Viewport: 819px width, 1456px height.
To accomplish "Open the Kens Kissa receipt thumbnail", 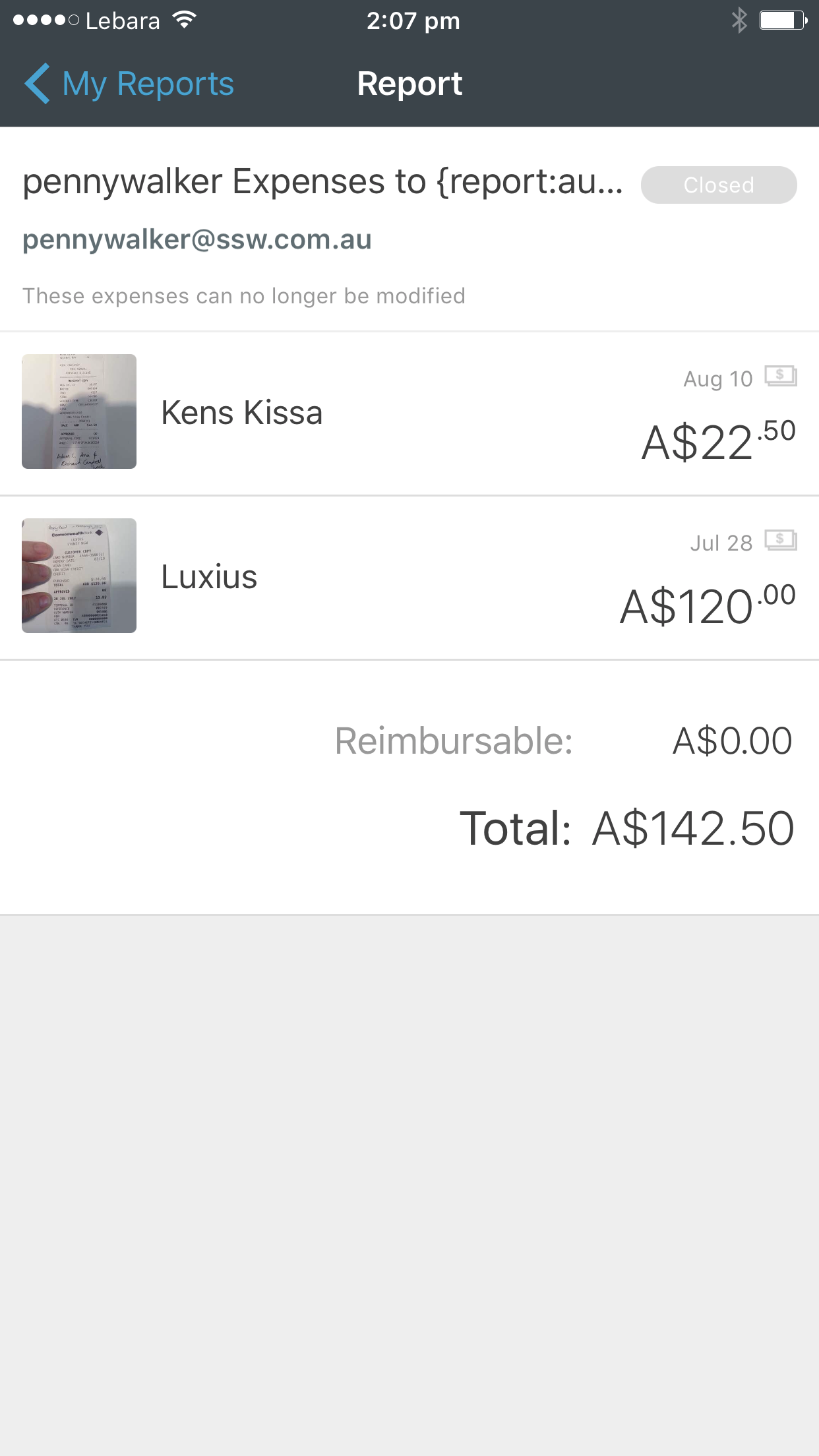I will 79,411.
